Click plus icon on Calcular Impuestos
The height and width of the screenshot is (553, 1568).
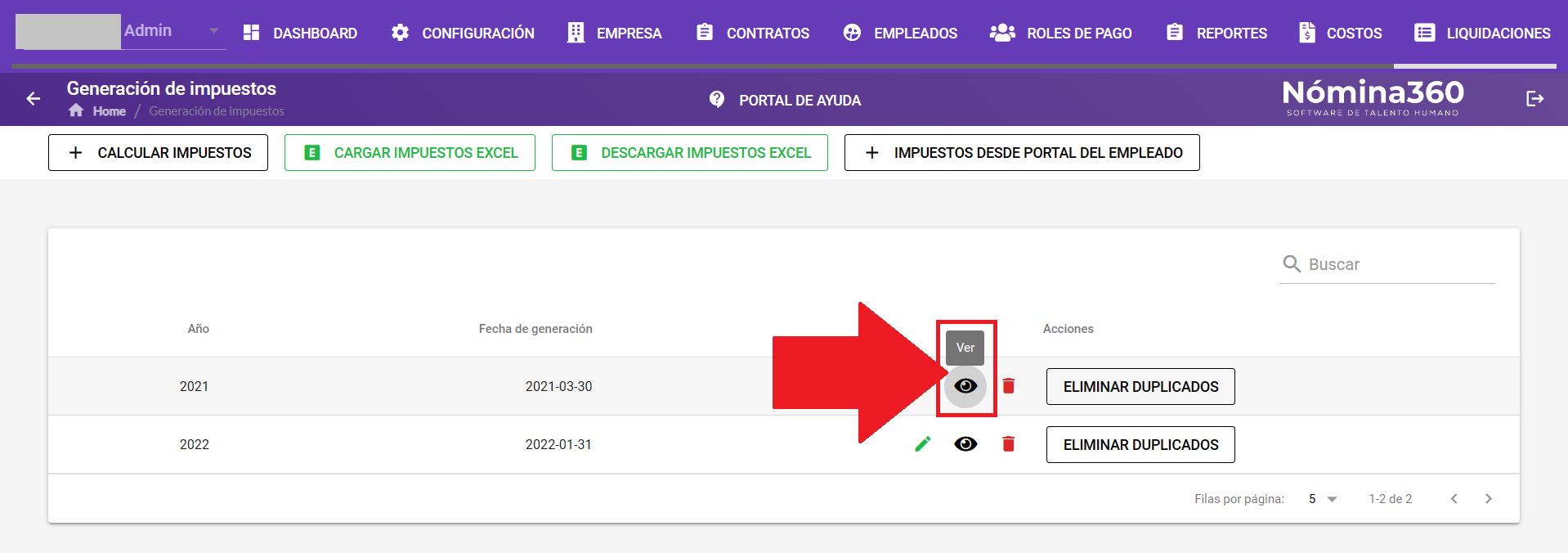pyautogui.click(x=75, y=153)
